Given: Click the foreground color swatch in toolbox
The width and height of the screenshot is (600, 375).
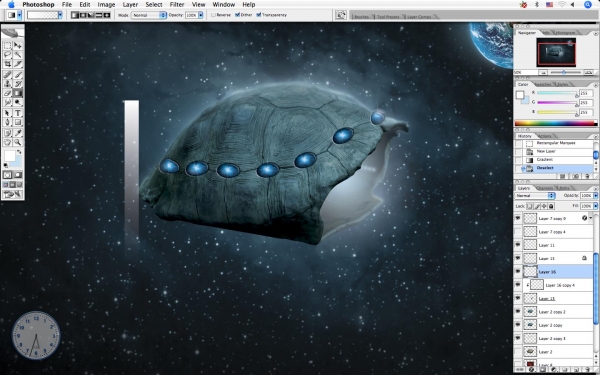Looking at the screenshot, I should [9, 156].
